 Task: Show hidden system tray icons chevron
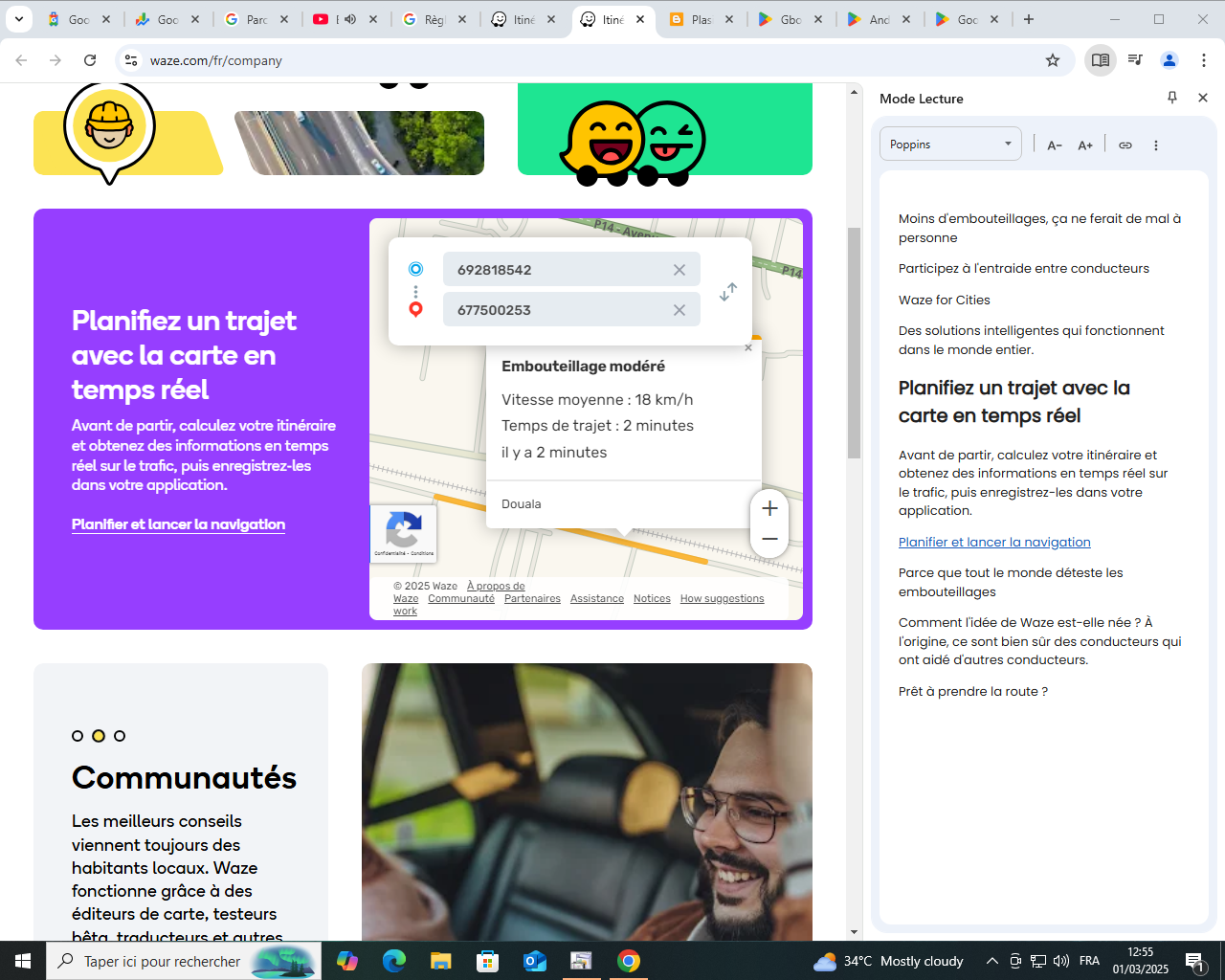click(x=992, y=961)
